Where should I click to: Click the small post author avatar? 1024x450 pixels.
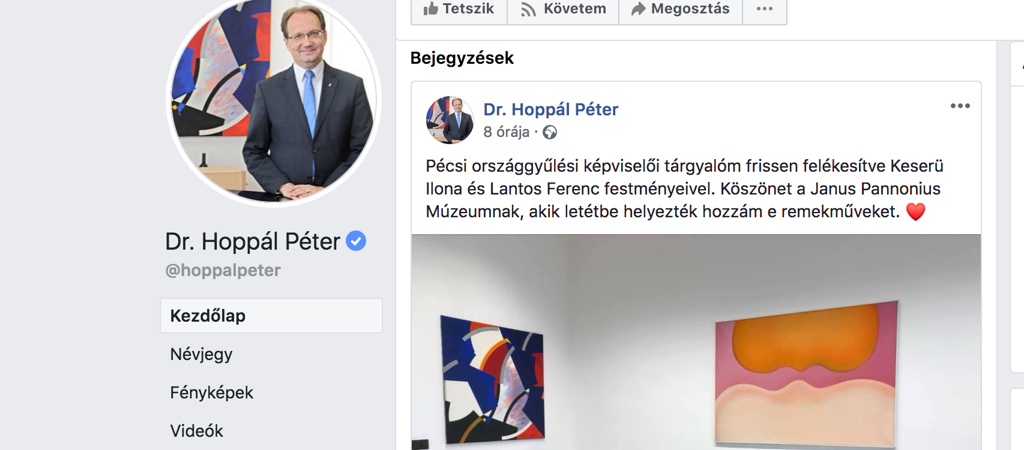(449, 120)
